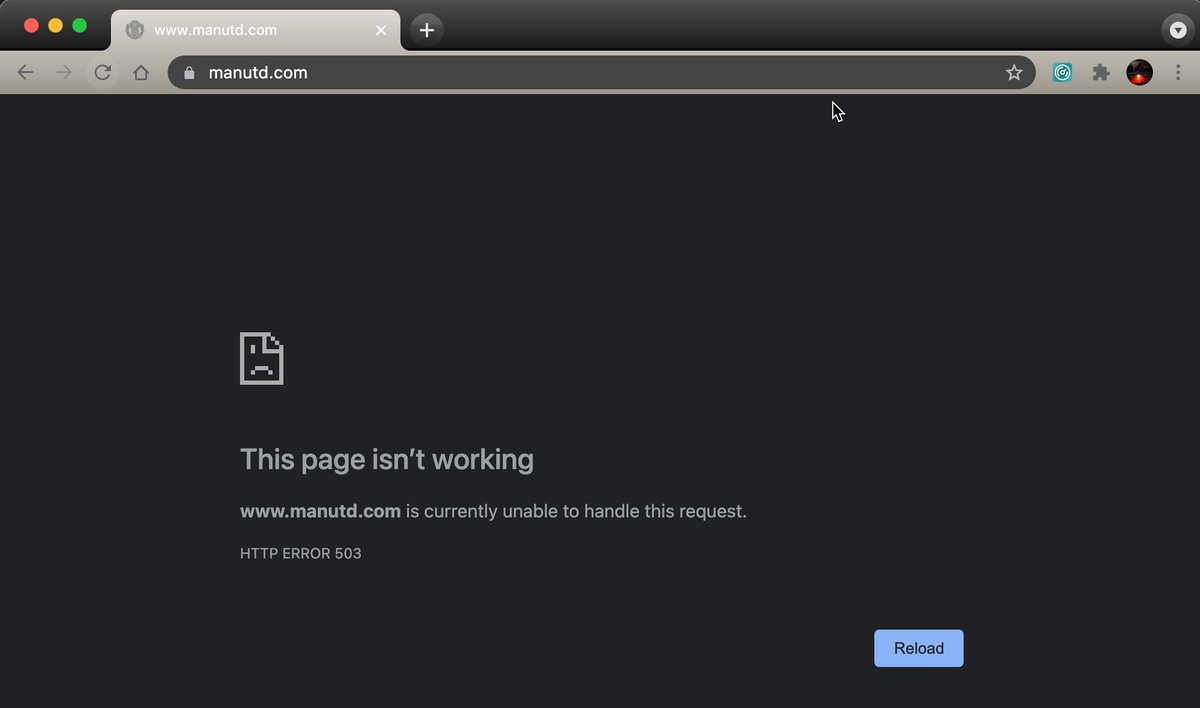Reload page with toolbar refresh icon
The height and width of the screenshot is (708, 1200).
pos(102,72)
